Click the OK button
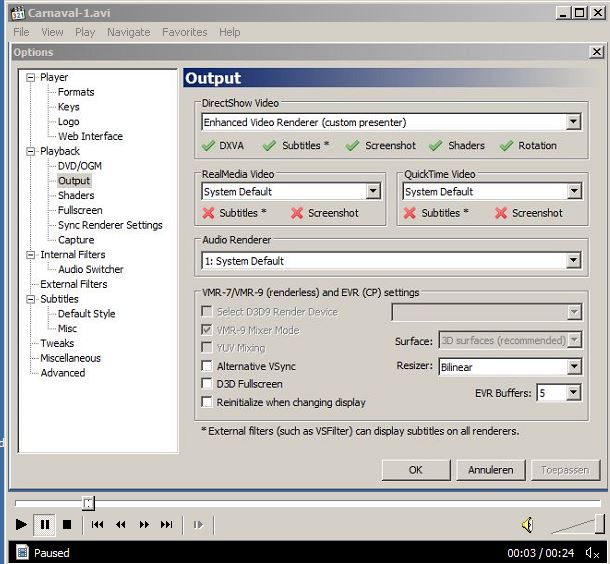This screenshot has width=610, height=564. coord(415,469)
